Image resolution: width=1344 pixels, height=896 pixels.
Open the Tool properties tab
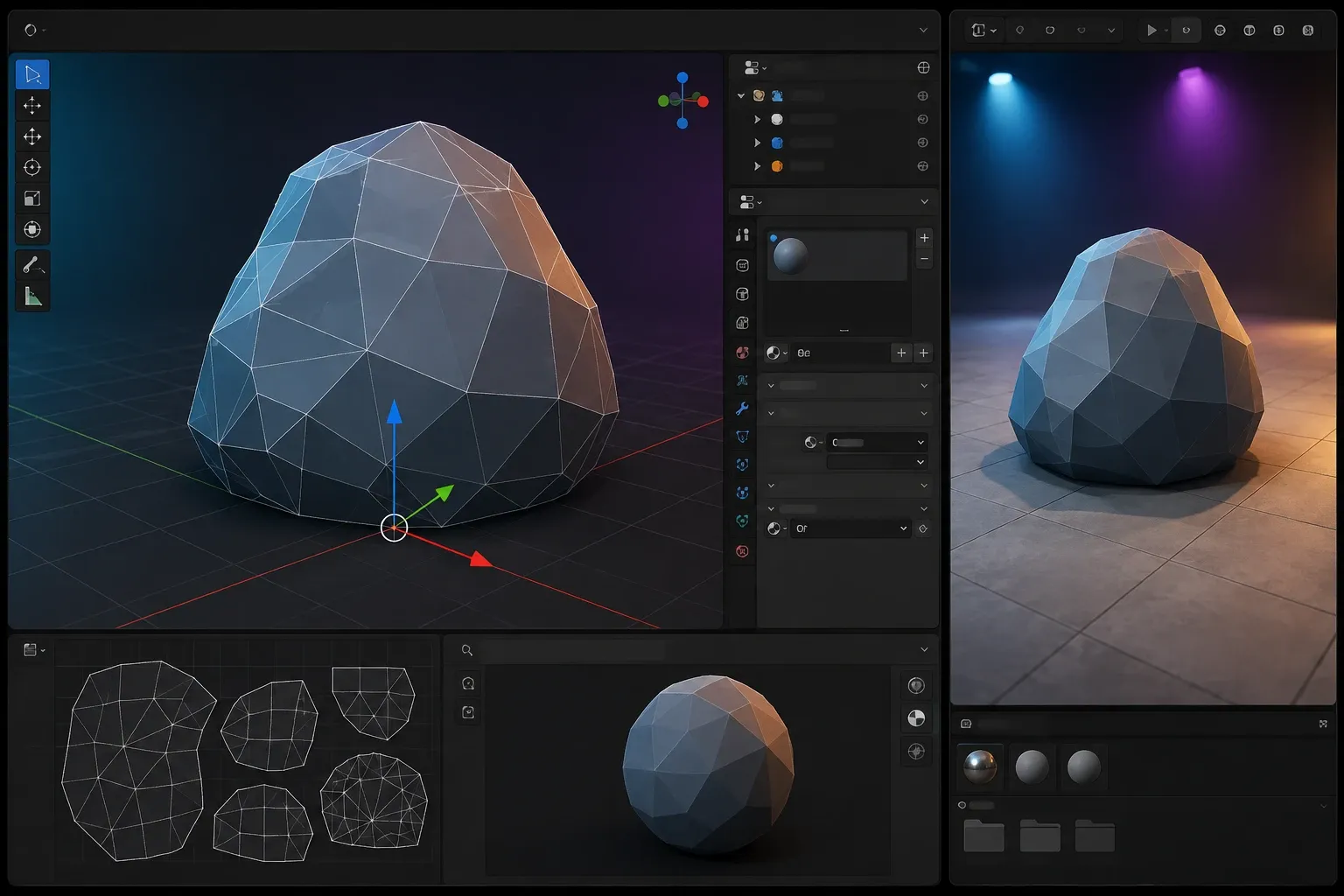[742, 235]
